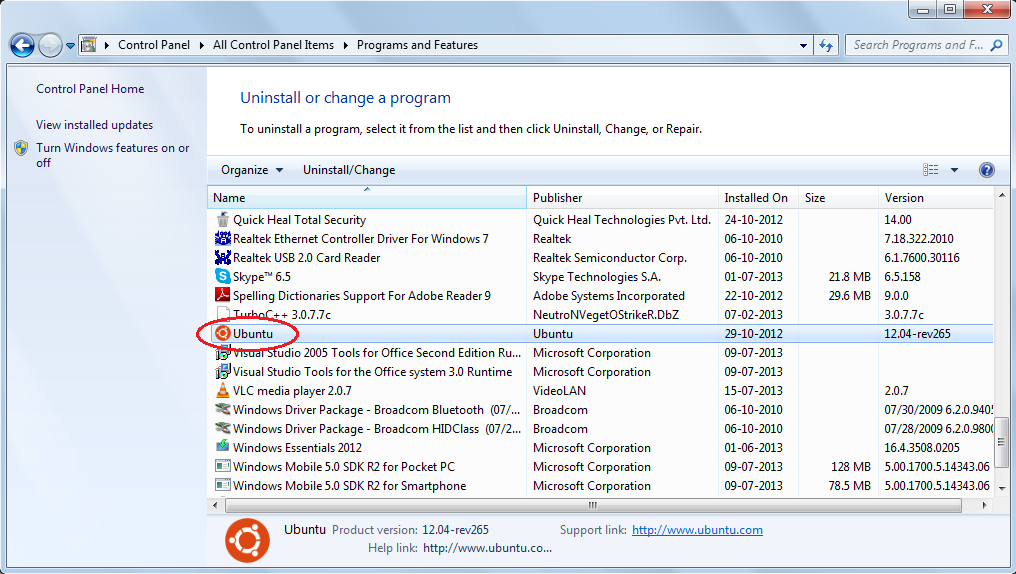Select the Skype 6.5 icon
Viewport: 1016px width, 574px height.
(222, 276)
